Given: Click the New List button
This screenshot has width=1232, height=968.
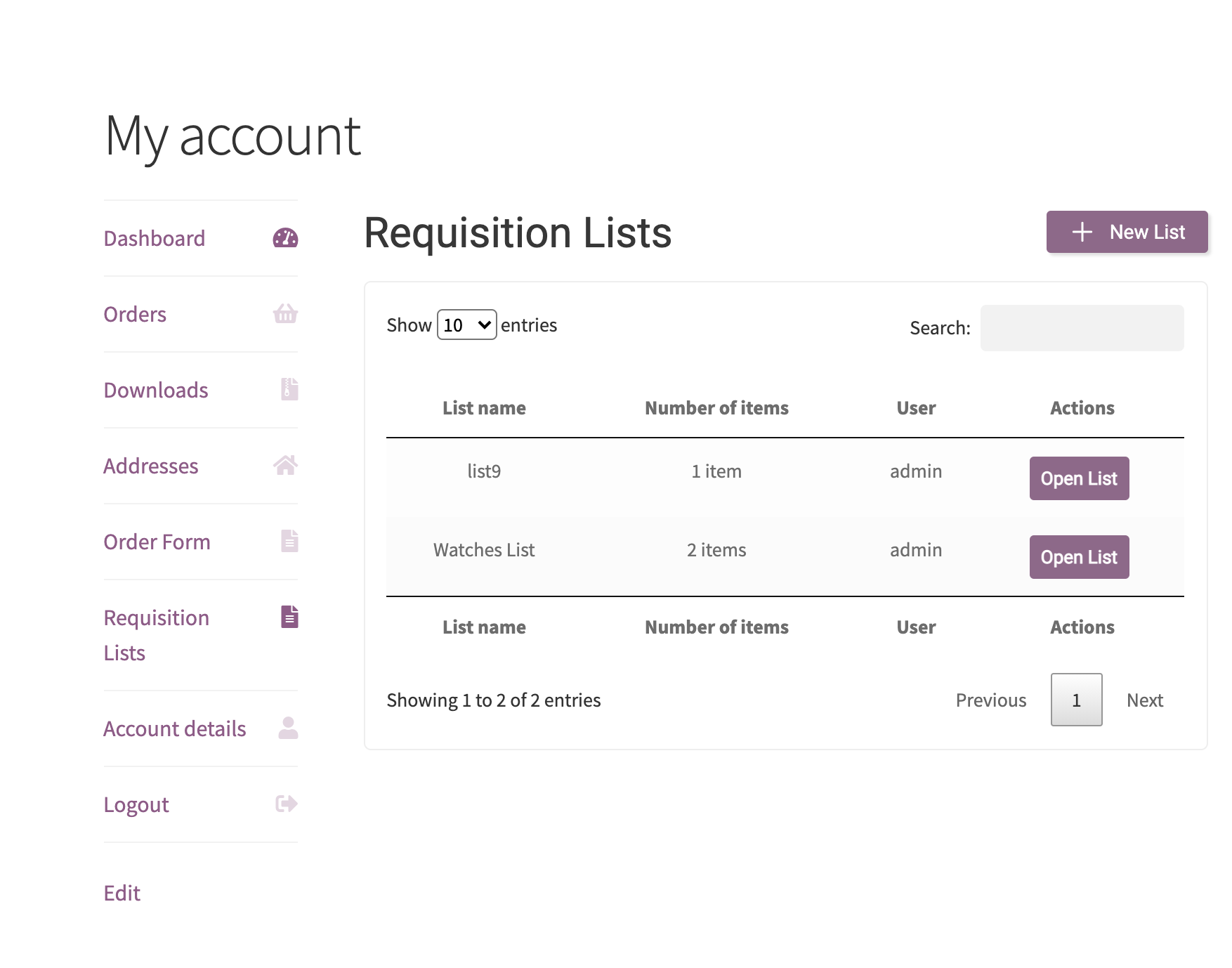Looking at the screenshot, I should point(1126,232).
